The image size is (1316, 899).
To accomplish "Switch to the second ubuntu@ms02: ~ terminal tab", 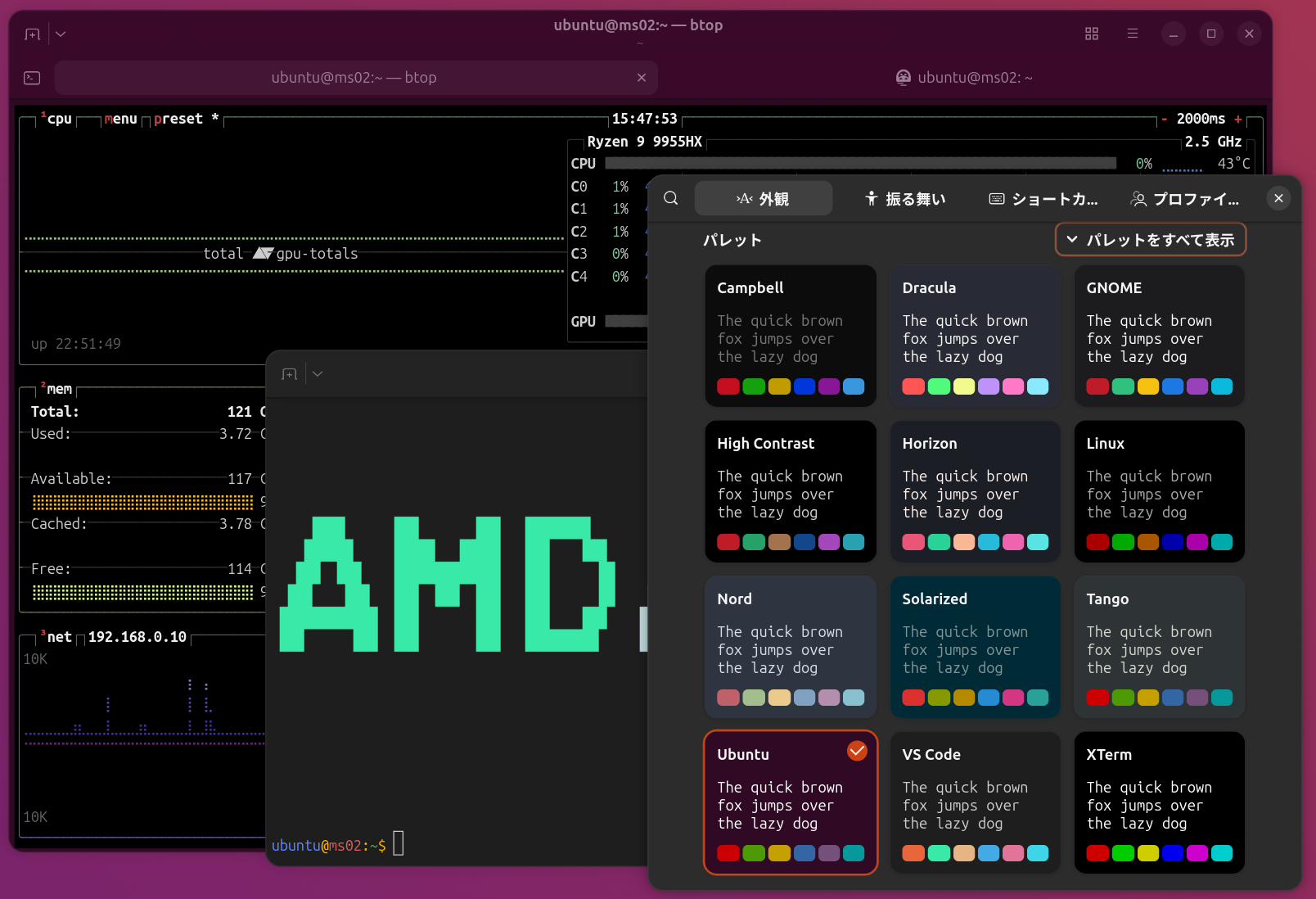I will (x=964, y=78).
